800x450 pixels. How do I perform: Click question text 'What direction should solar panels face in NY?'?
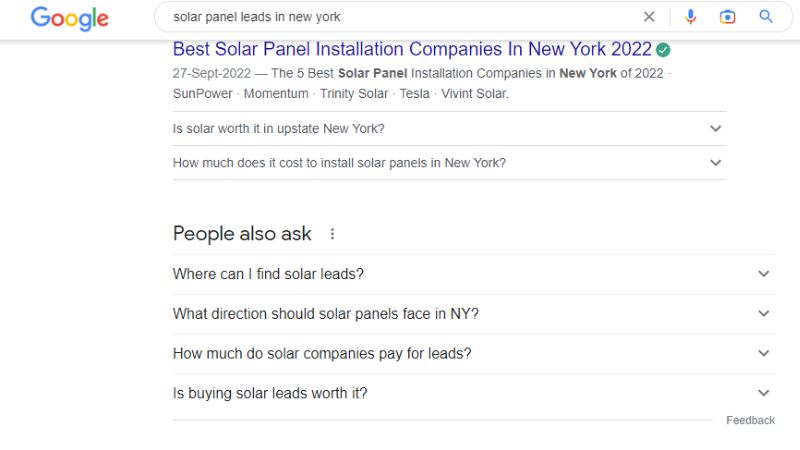coord(326,314)
